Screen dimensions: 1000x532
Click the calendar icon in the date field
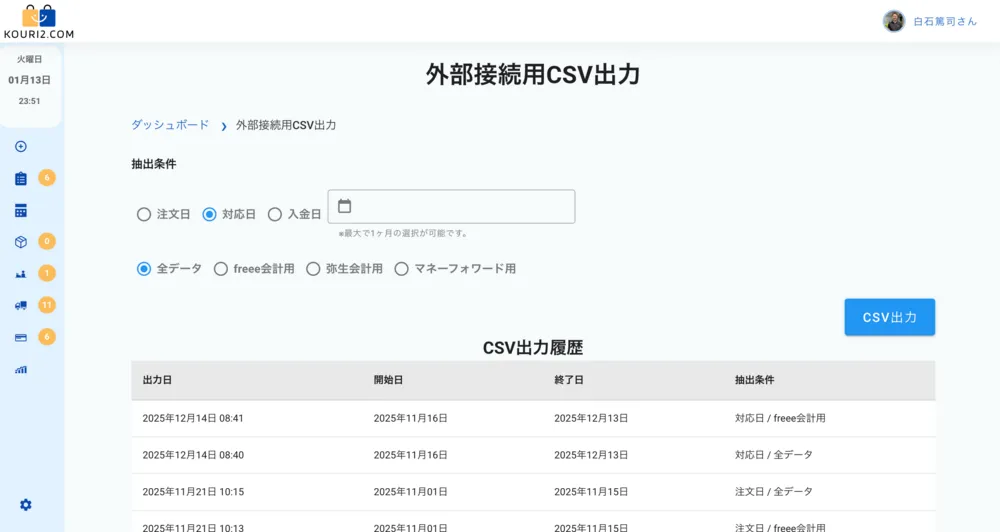[x=344, y=206]
